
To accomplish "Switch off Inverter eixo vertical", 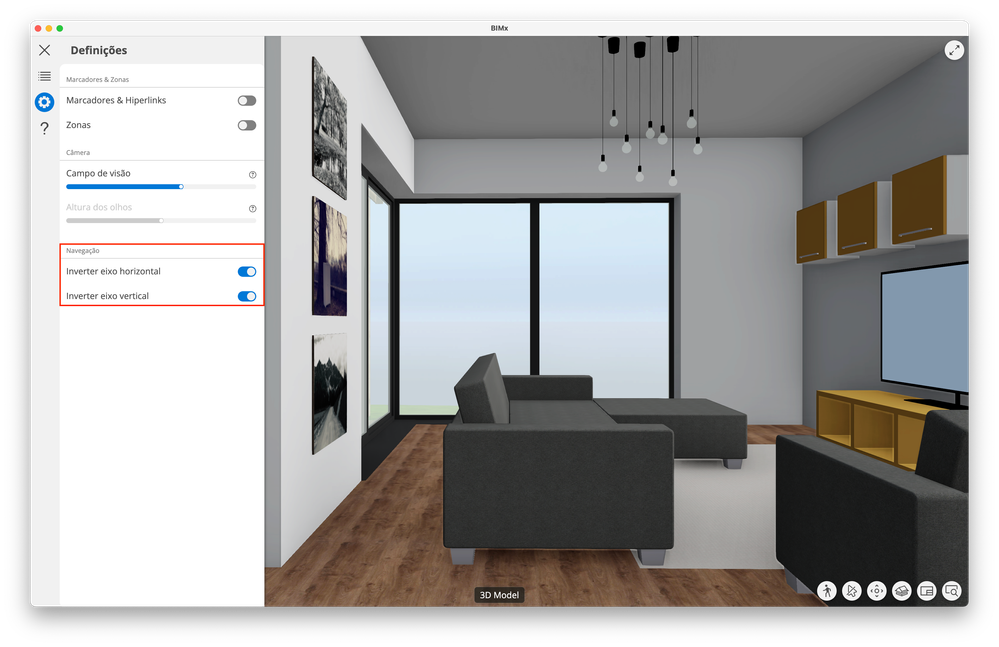I will [x=247, y=296].
